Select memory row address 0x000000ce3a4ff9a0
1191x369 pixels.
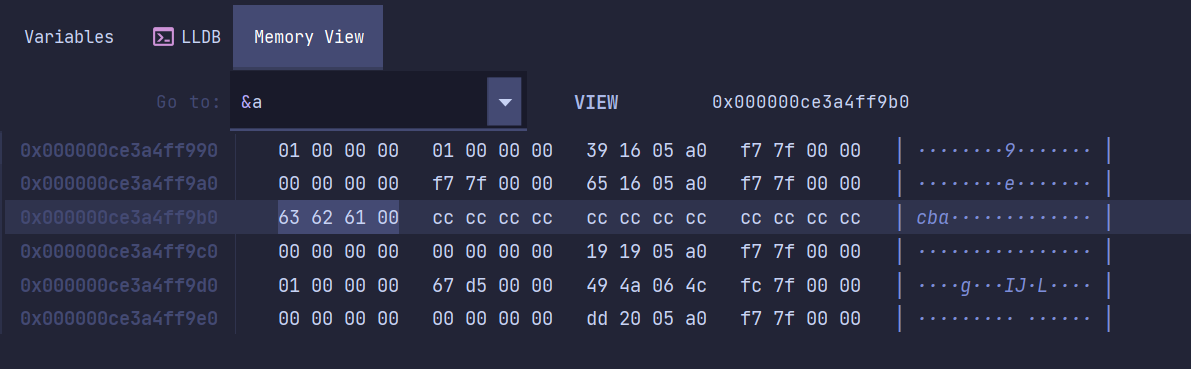tap(119, 184)
